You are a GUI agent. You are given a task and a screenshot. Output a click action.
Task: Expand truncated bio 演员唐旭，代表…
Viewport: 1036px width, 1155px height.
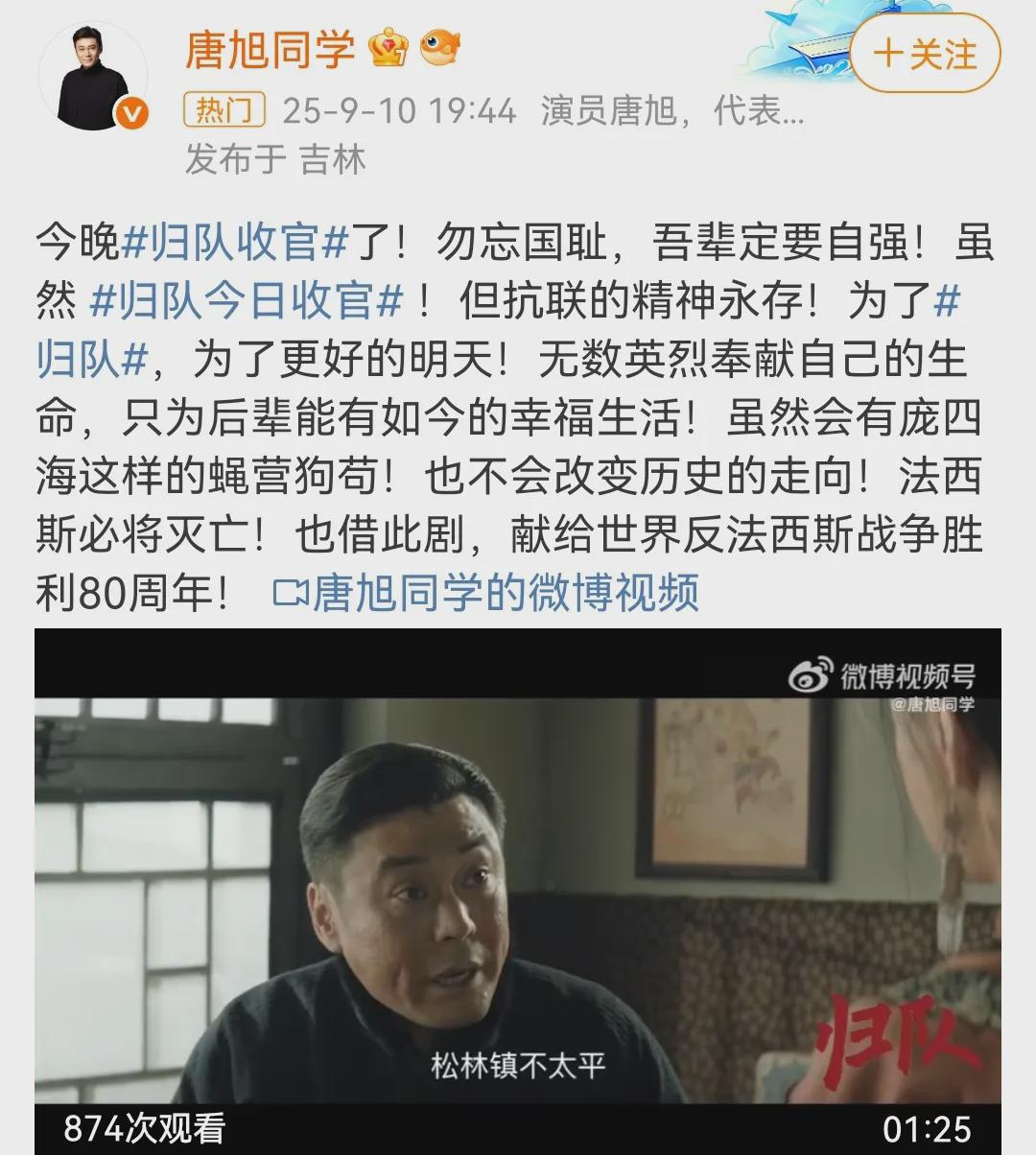(x=671, y=111)
